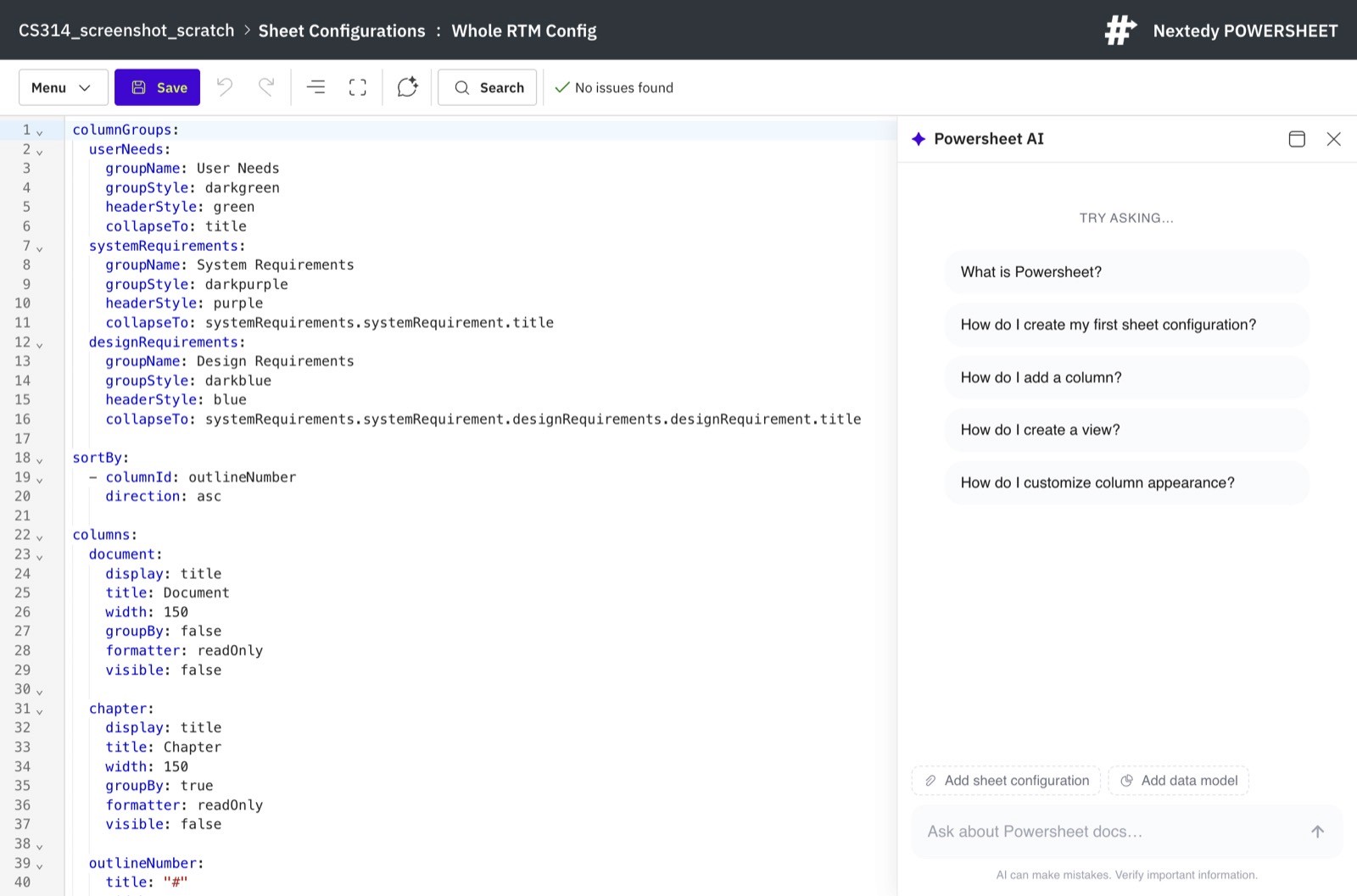Click the Powersheet AI sparkle icon
Screen dimensions: 1357x896
click(919, 139)
